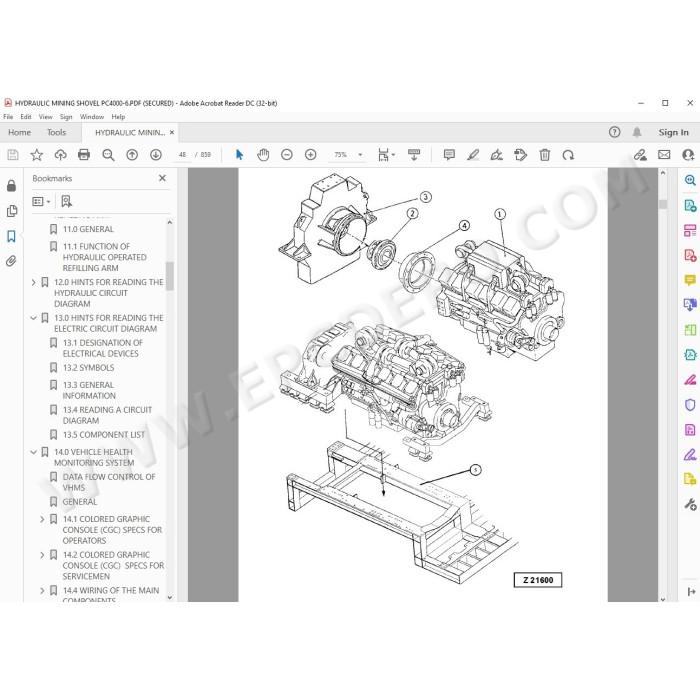Choose the selection arrow tool

click(x=239, y=155)
